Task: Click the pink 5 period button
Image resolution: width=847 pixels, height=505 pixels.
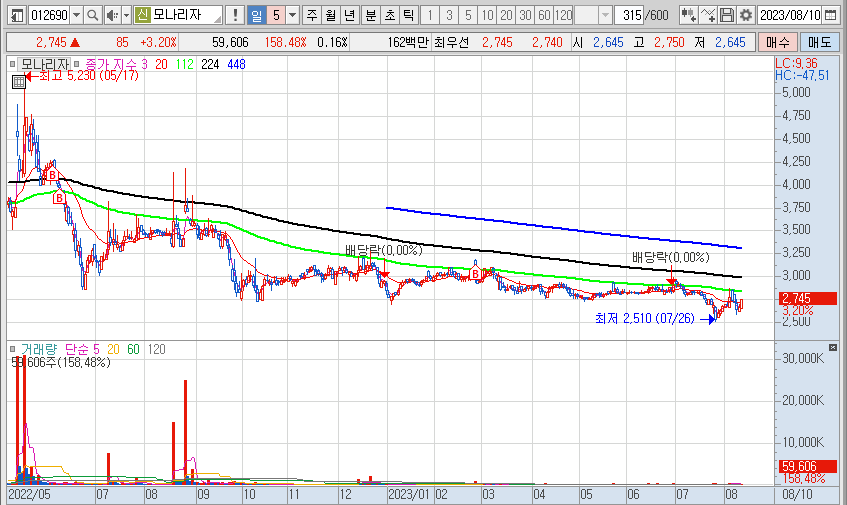Action: click(x=276, y=15)
